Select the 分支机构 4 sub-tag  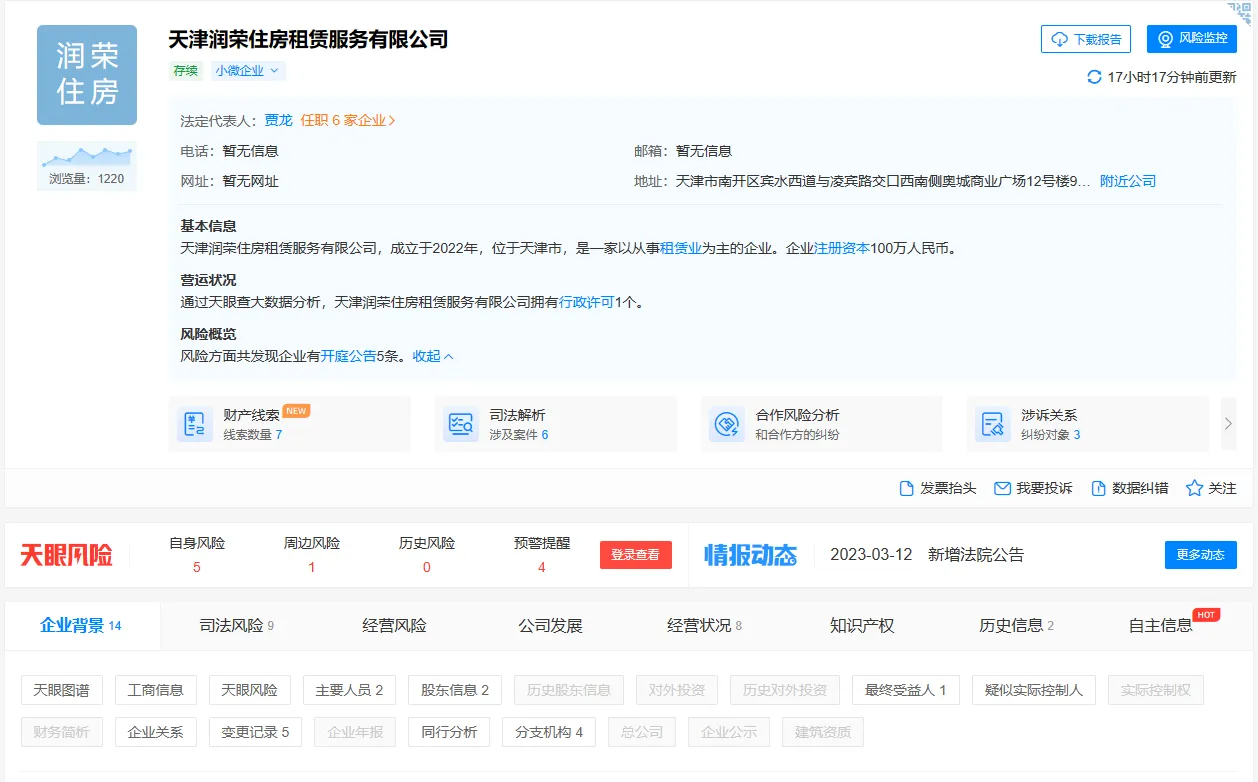click(x=549, y=732)
